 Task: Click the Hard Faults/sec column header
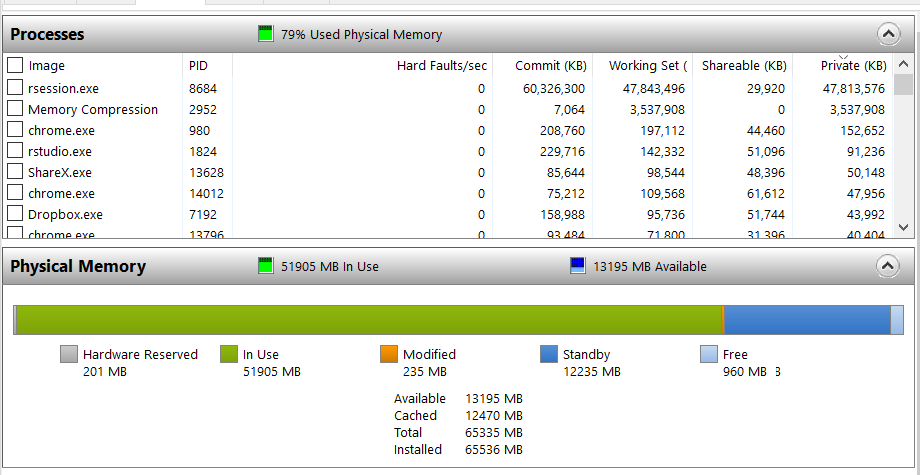(x=441, y=66)
